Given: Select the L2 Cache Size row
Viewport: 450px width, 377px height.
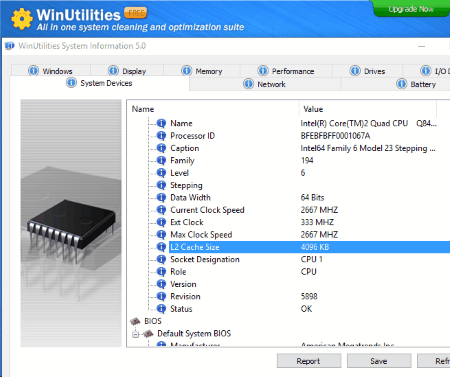Looking at the screenshot, I should [x=309, y=247].
